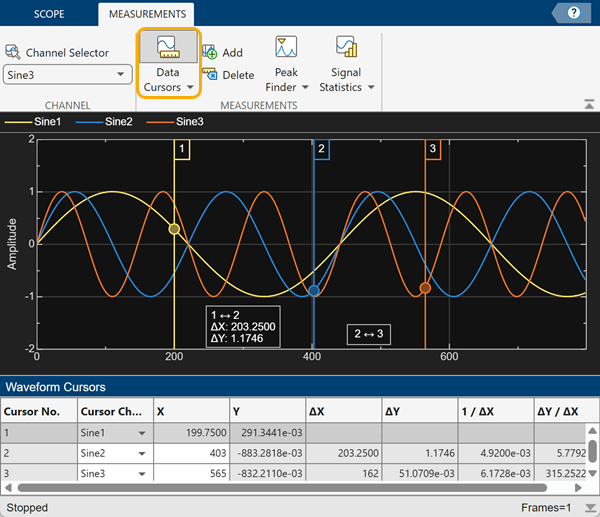Click the Y value 291.3441e-03 cell

[x=267, y=433]
